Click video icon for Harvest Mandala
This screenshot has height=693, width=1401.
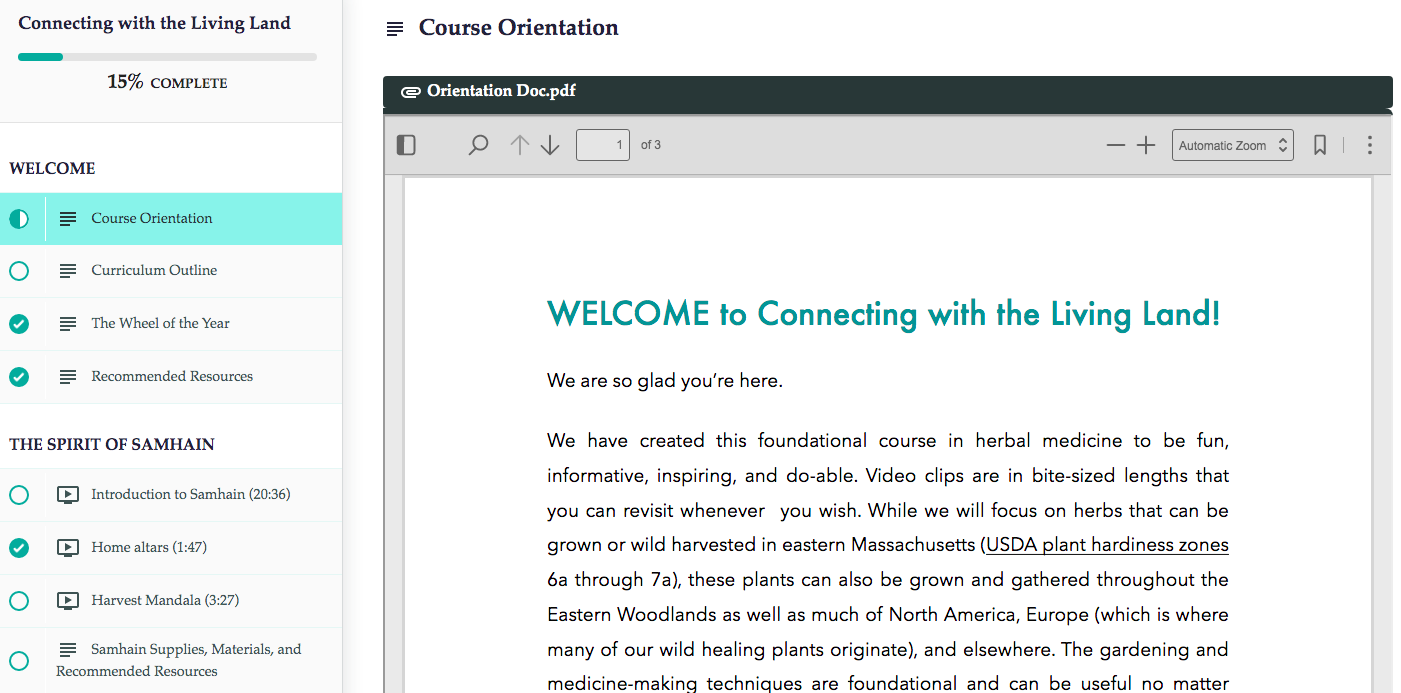67,601
